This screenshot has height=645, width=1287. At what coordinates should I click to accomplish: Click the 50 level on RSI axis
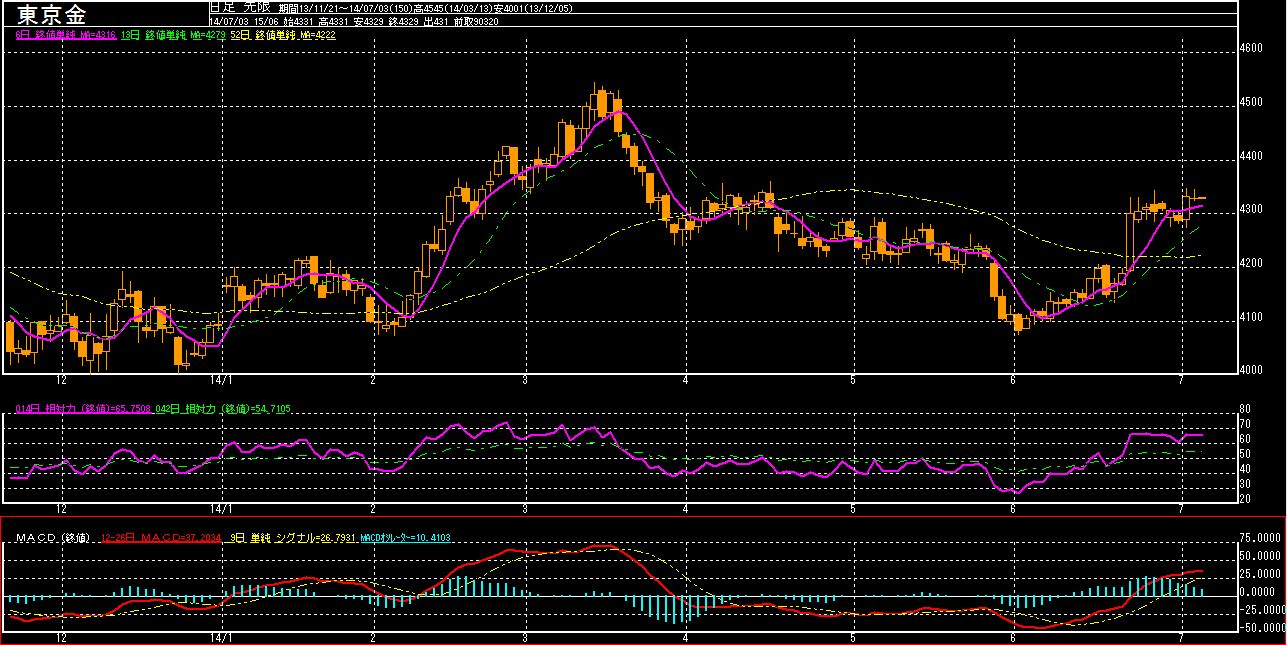pos(1245,454)
